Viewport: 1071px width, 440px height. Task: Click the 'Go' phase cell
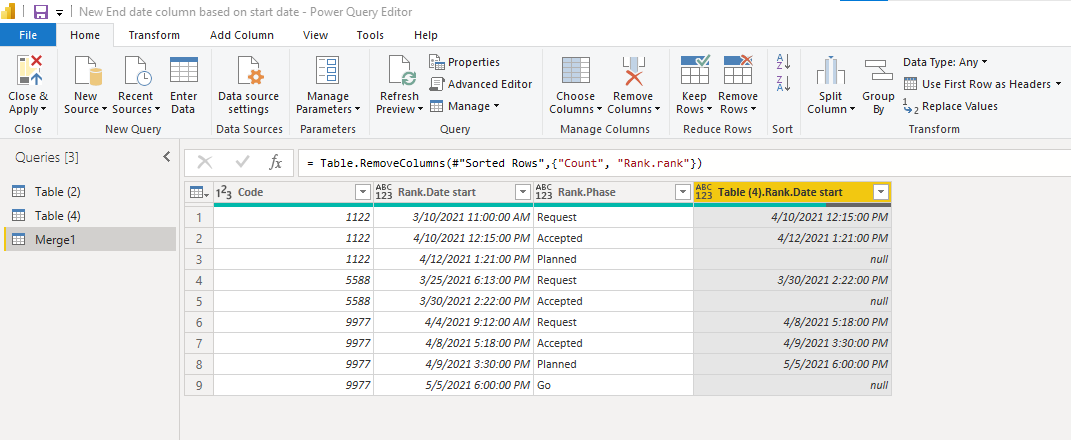pos(613,385)
